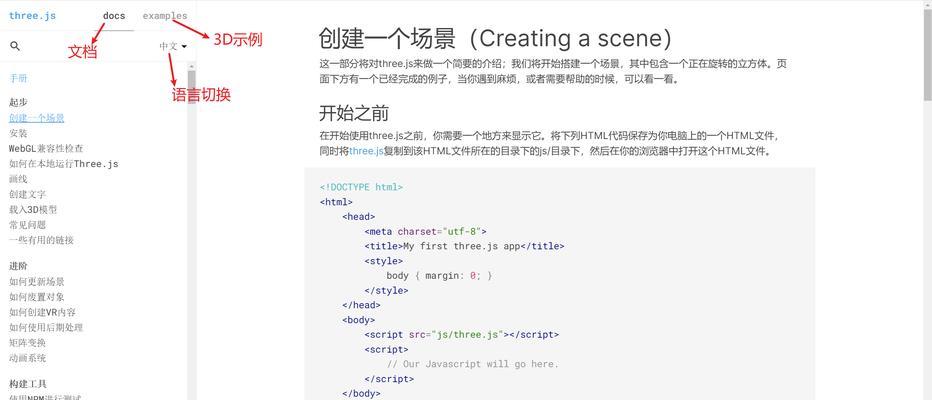Image resolution: width=932 pixels, height=400 pixels.
Task: Switch to the examples tab
Action: tap(165, 16)
